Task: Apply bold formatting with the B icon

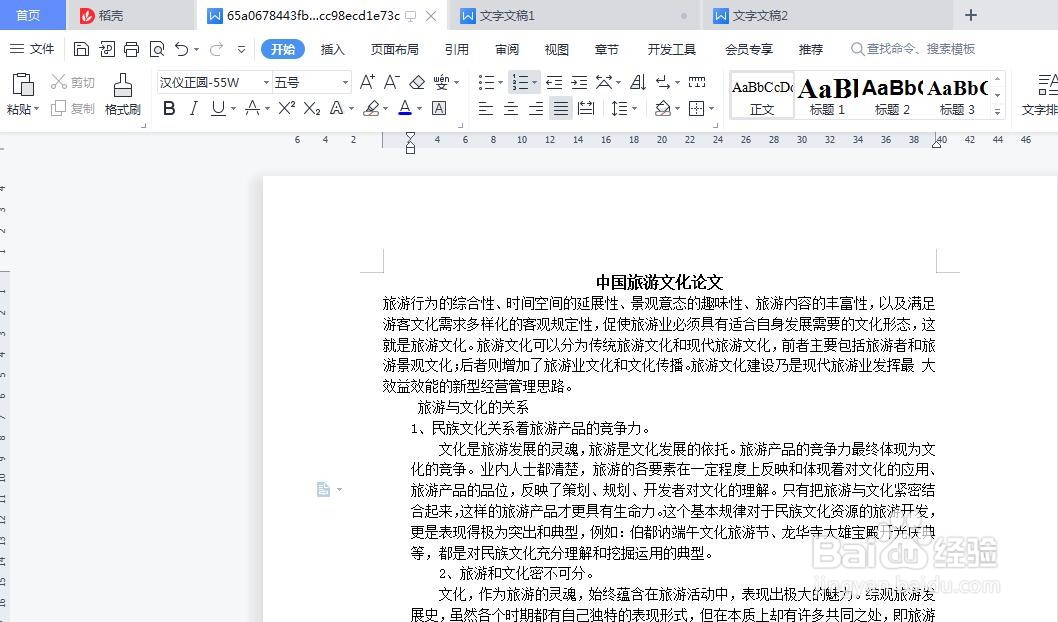Action: click(169, 109)
